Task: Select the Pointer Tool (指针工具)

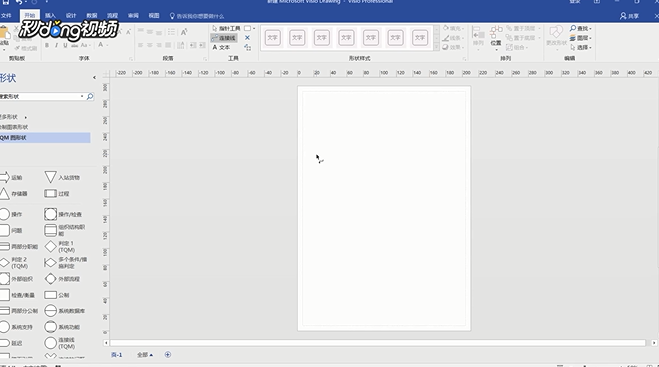Action: pos(226,29)
